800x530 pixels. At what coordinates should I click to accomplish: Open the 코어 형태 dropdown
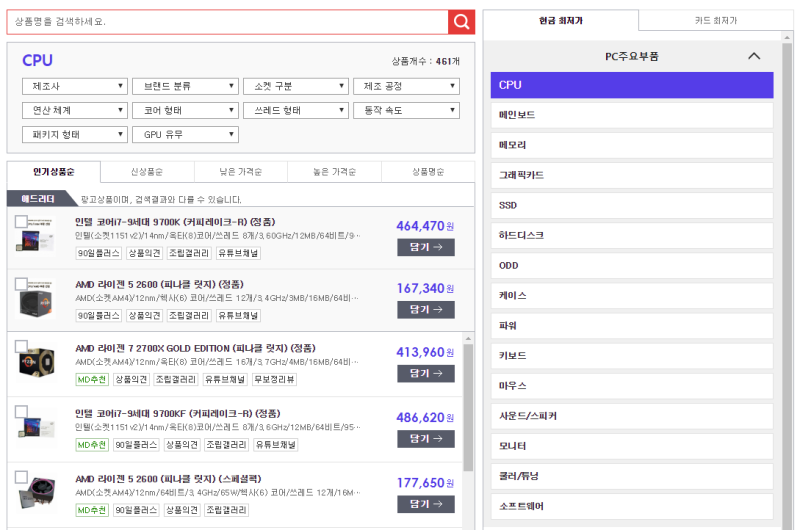(185, 110)
